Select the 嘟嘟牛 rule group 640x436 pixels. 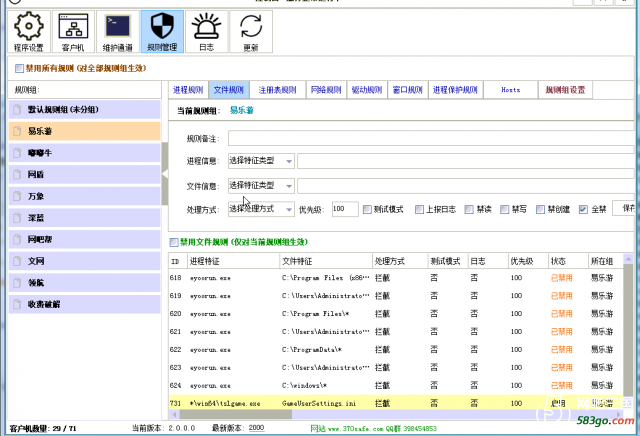84,153
